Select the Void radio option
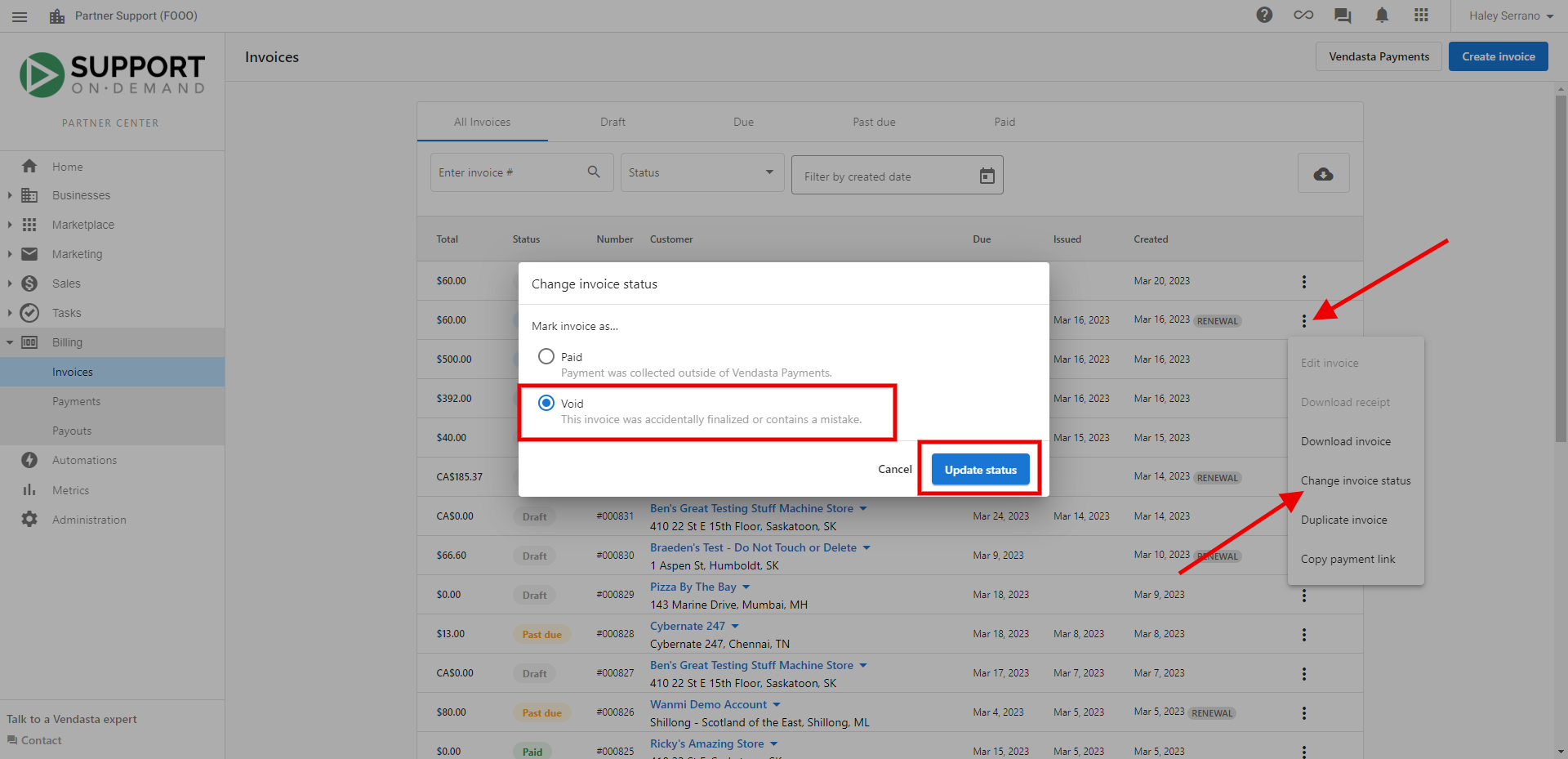1568x759 pixels. 546,403
